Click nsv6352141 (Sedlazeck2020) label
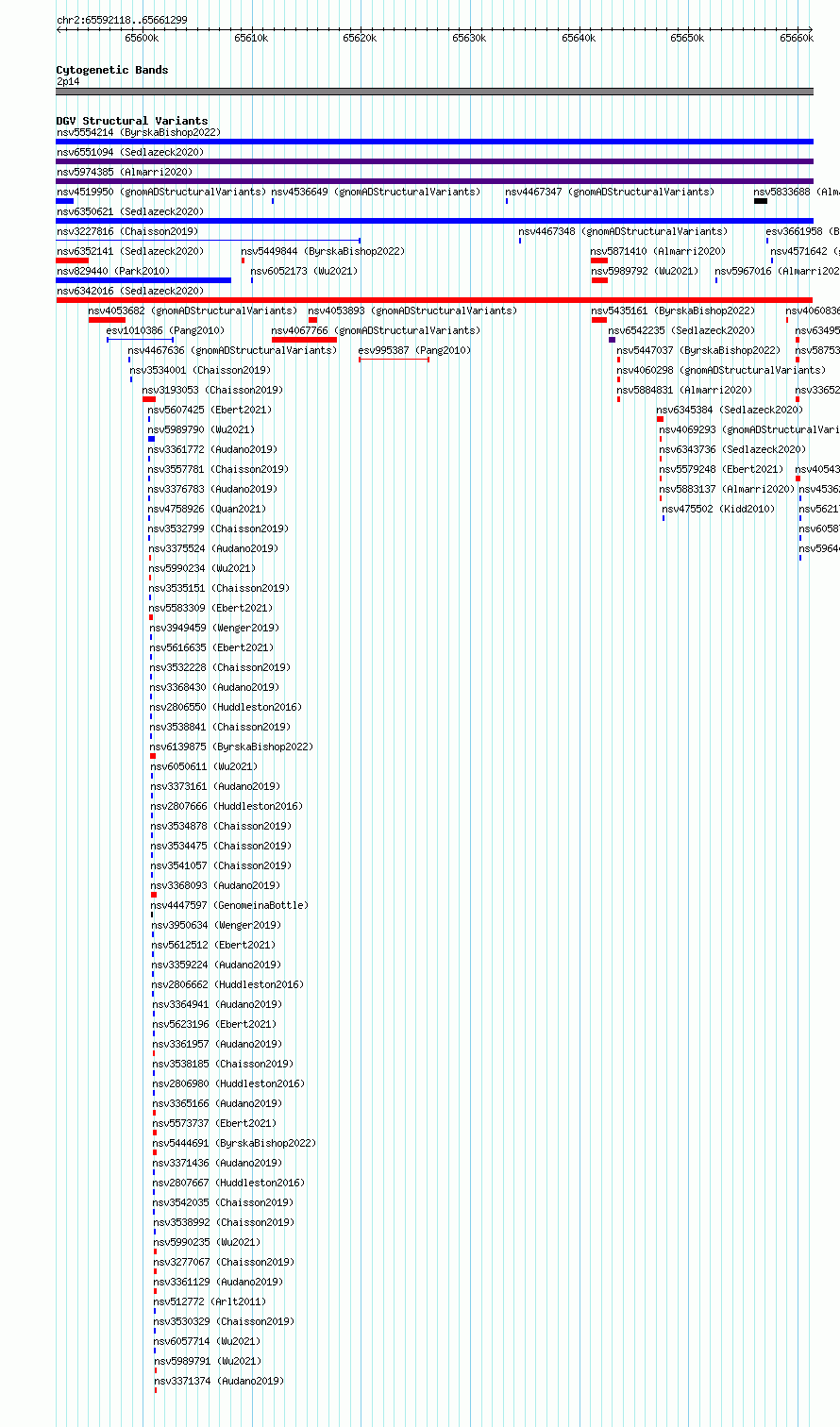 click(130, 252)
